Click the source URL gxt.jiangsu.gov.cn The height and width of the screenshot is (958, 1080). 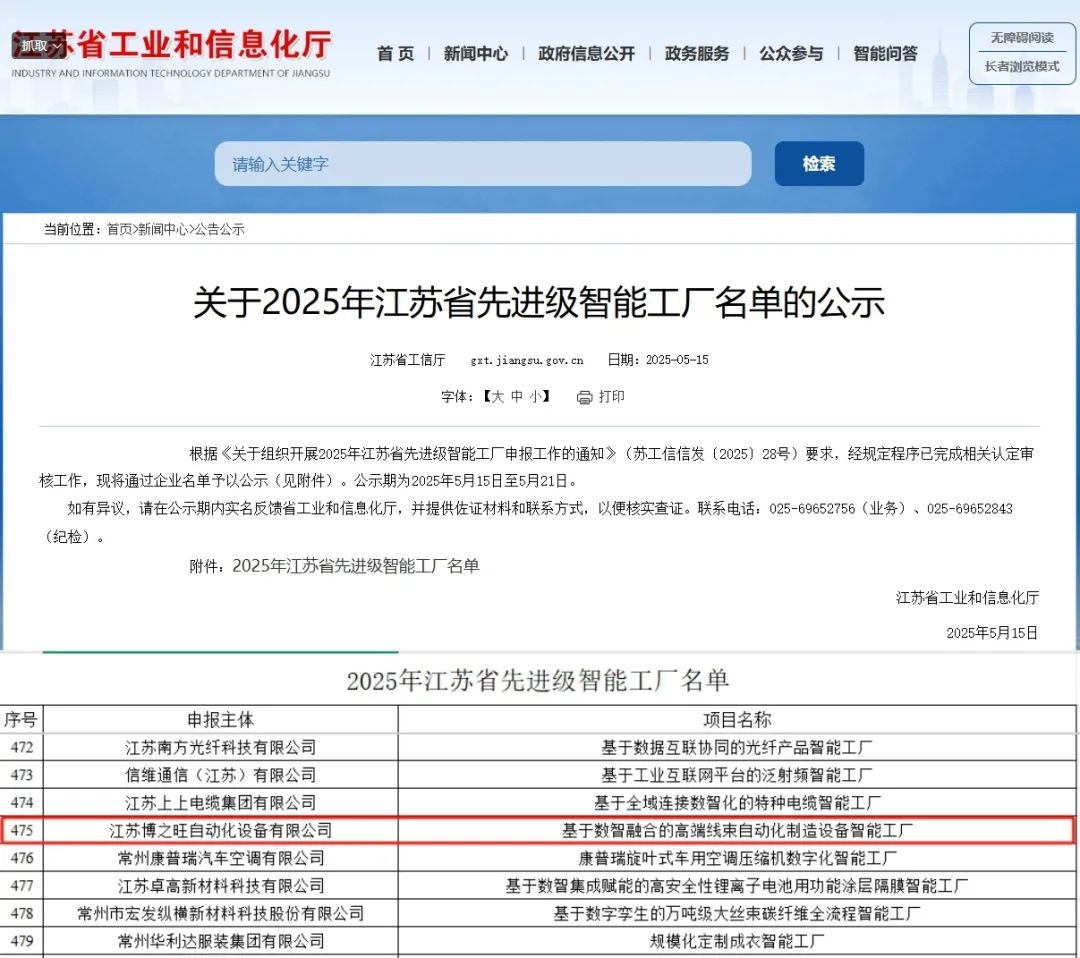527,360
